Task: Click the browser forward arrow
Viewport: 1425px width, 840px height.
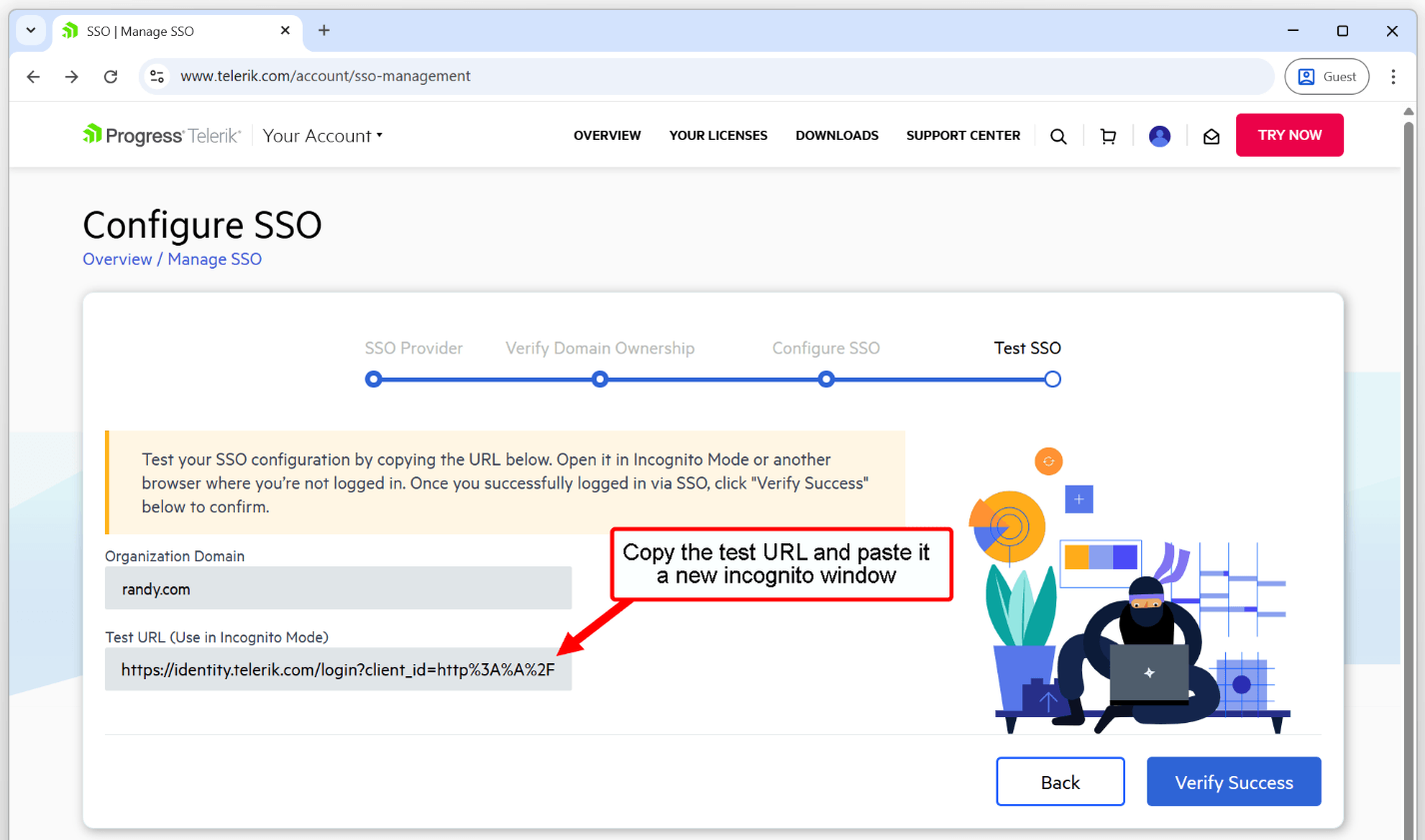Action: click(x=72, y=76)
